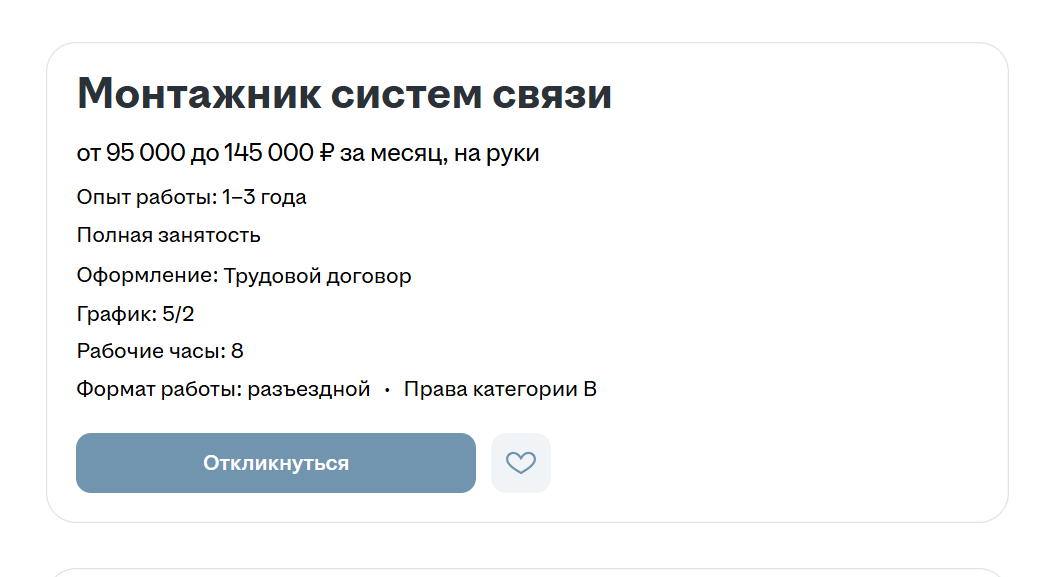Click the next vacancy card below
The image size is (1038, 577).
tap(527, 573)
